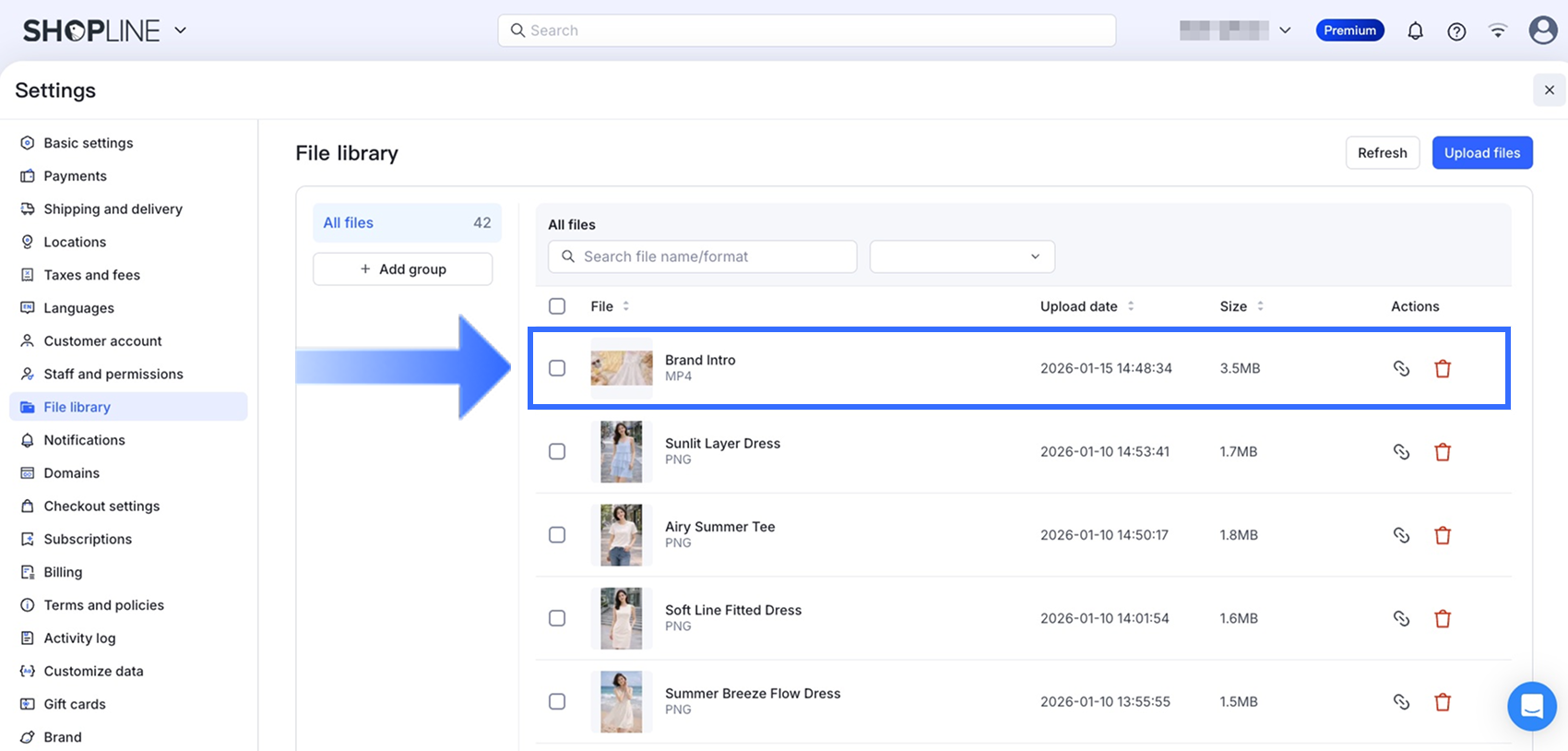The width and height of the screenshot is (1568, 751).
Task: Copy link for Summer Breeze Flow Dress
Action: 1401,702
